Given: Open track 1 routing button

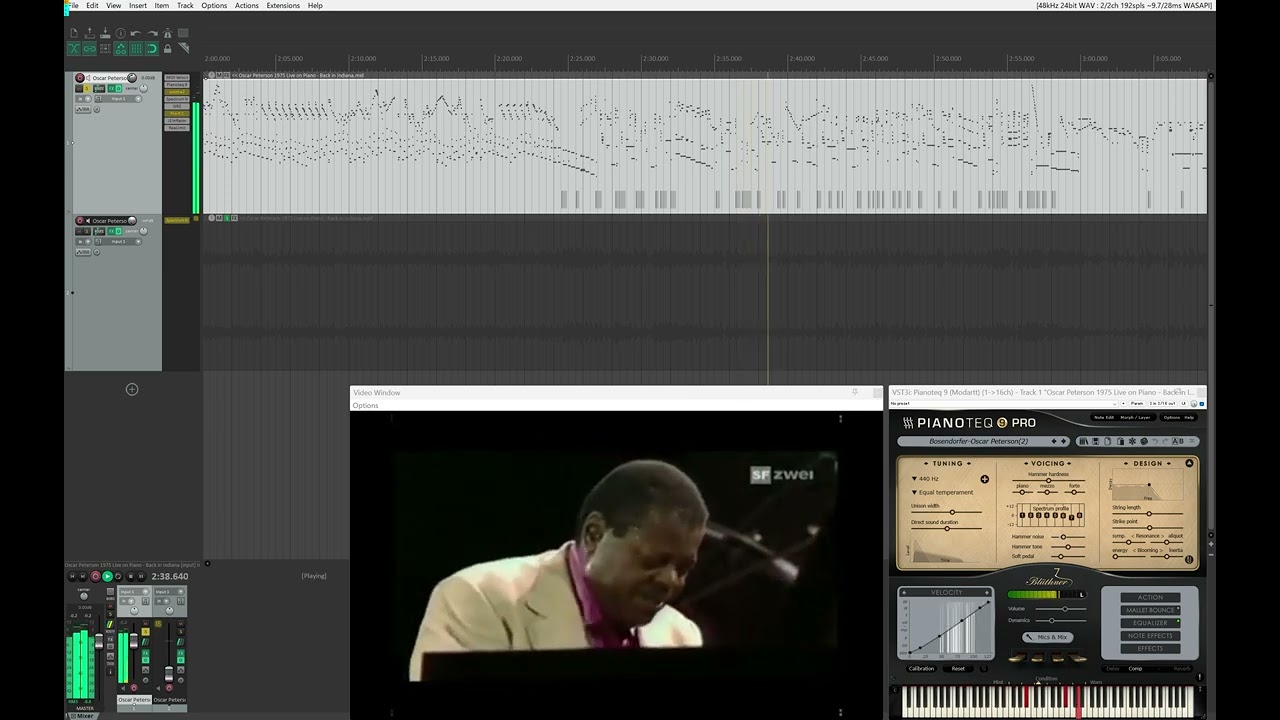Looking at the screenshot, I should tap(99, 88).
